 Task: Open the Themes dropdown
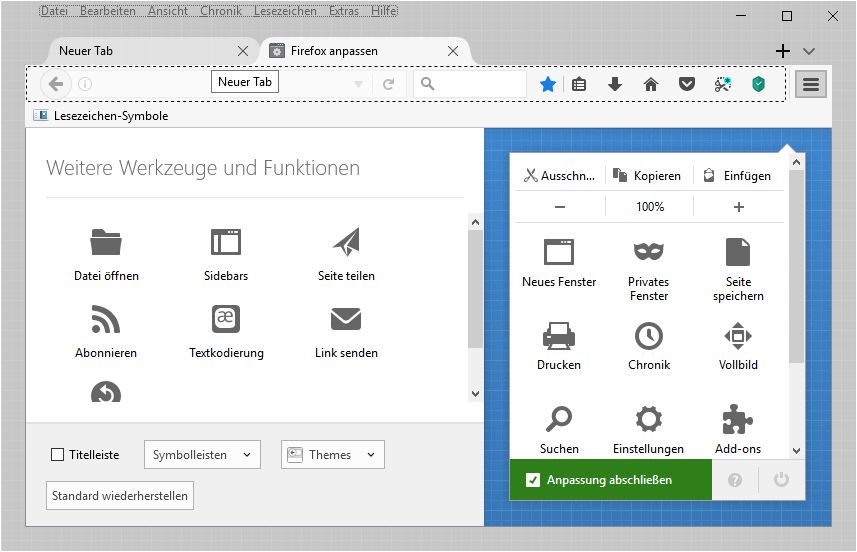(333, 455)
